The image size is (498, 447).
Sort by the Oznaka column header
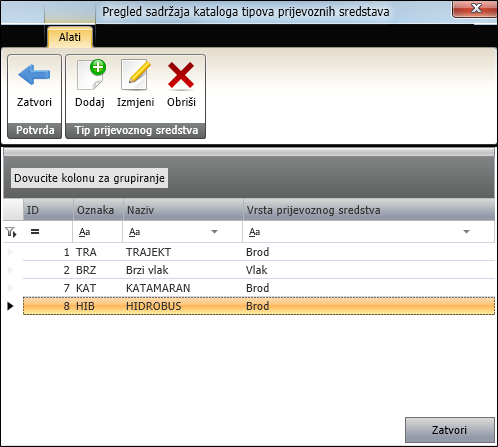click(x=98, y=210)
